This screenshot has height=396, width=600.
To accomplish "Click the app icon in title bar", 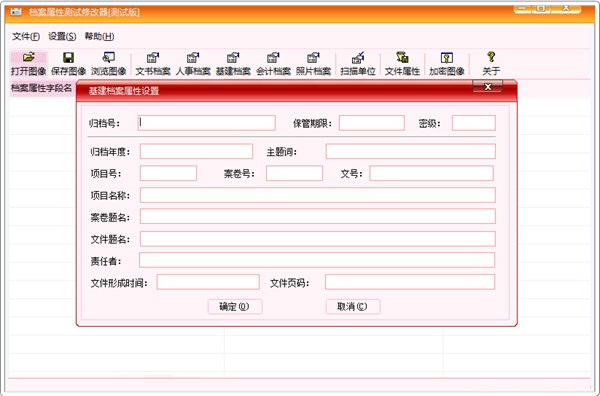I will [x=16, y=12].
